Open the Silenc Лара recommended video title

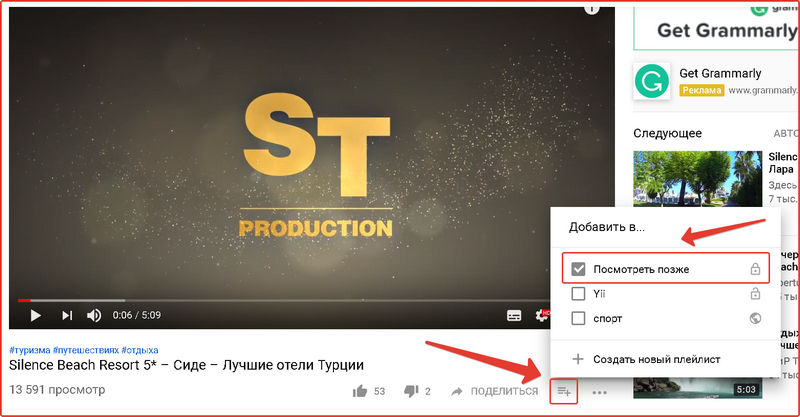(783, 163)
